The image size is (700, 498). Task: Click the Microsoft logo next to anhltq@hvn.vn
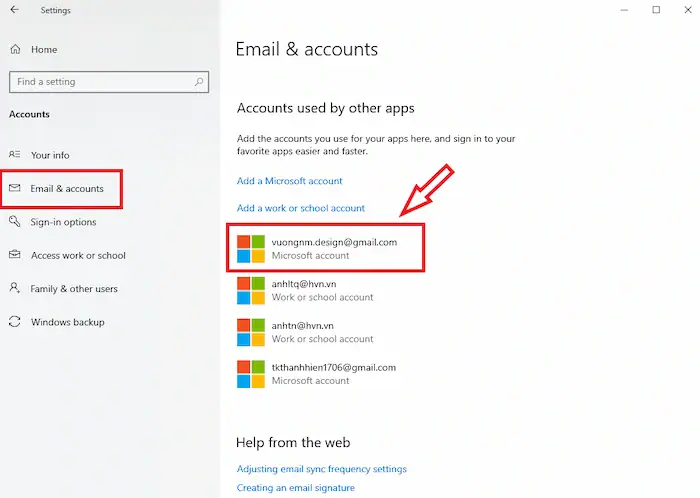[x=250, y=290]
